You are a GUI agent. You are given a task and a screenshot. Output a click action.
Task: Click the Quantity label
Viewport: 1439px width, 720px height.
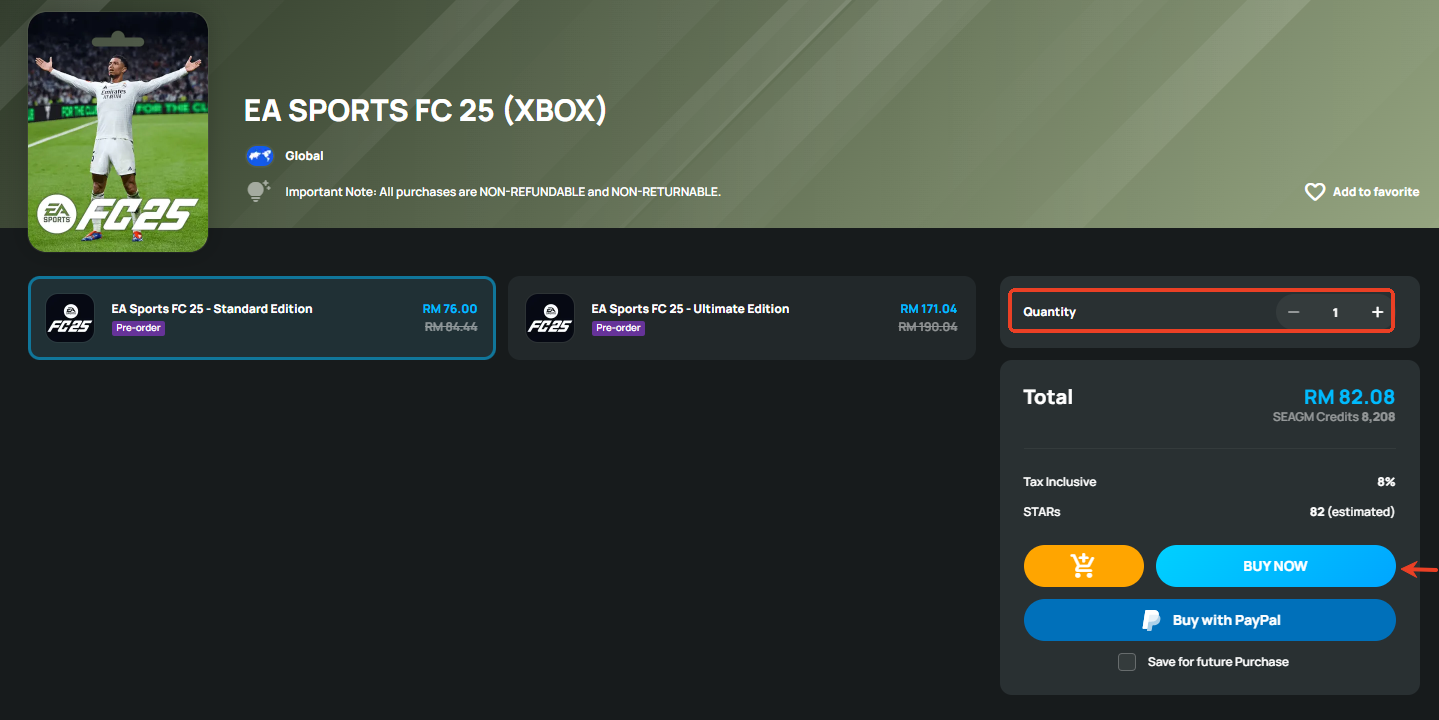click(1049, 312)
